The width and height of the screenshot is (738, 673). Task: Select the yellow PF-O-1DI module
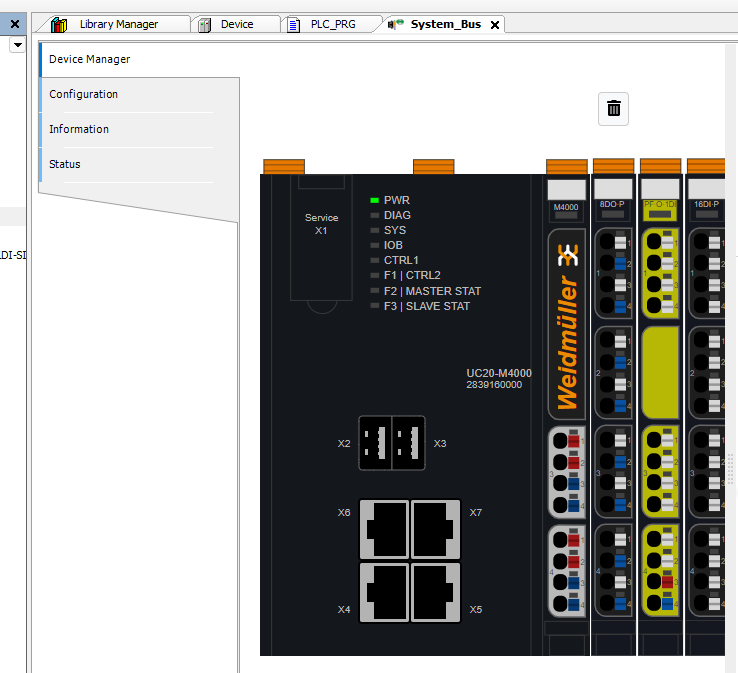(660, 407)
